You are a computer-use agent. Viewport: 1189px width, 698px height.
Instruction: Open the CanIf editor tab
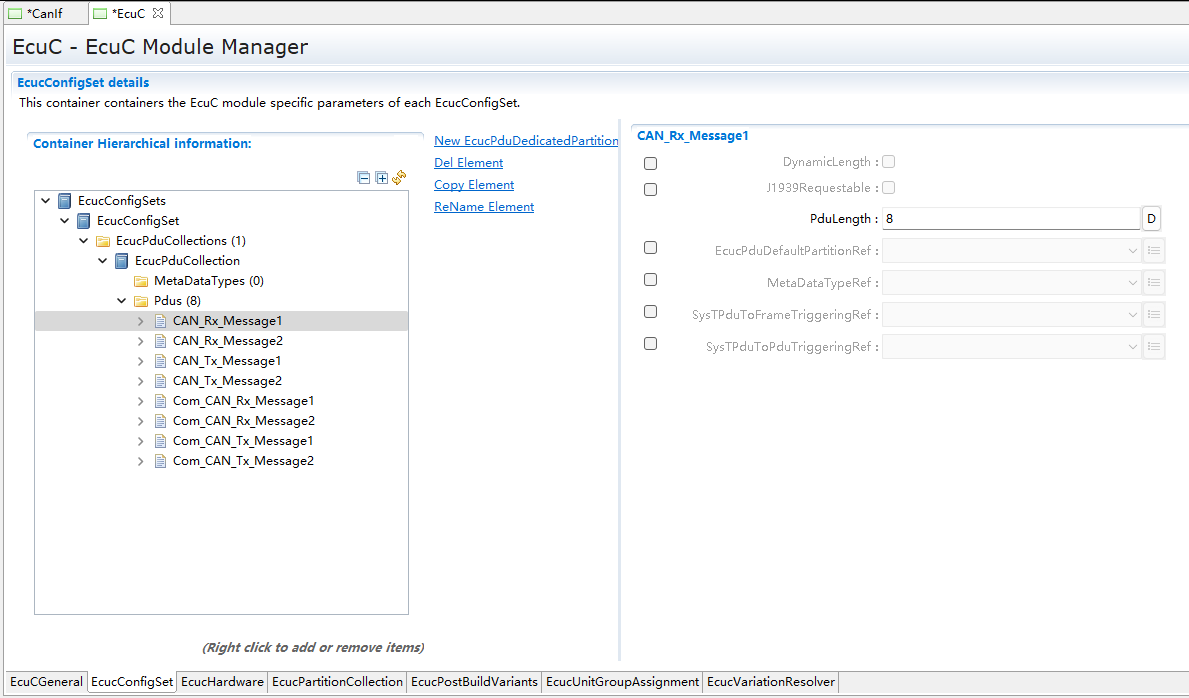click(42, 13)
